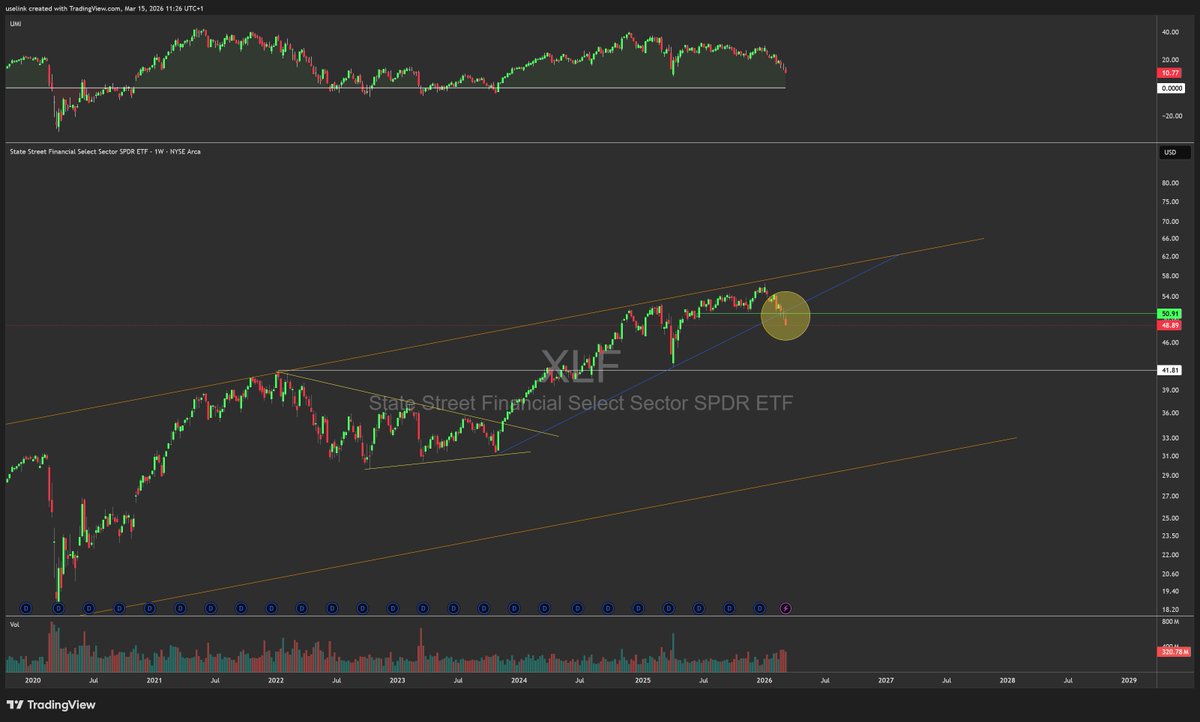Click the 29.00 price scale label
The height and width of the screenshot is (722, 1200).
point(1171,475)
